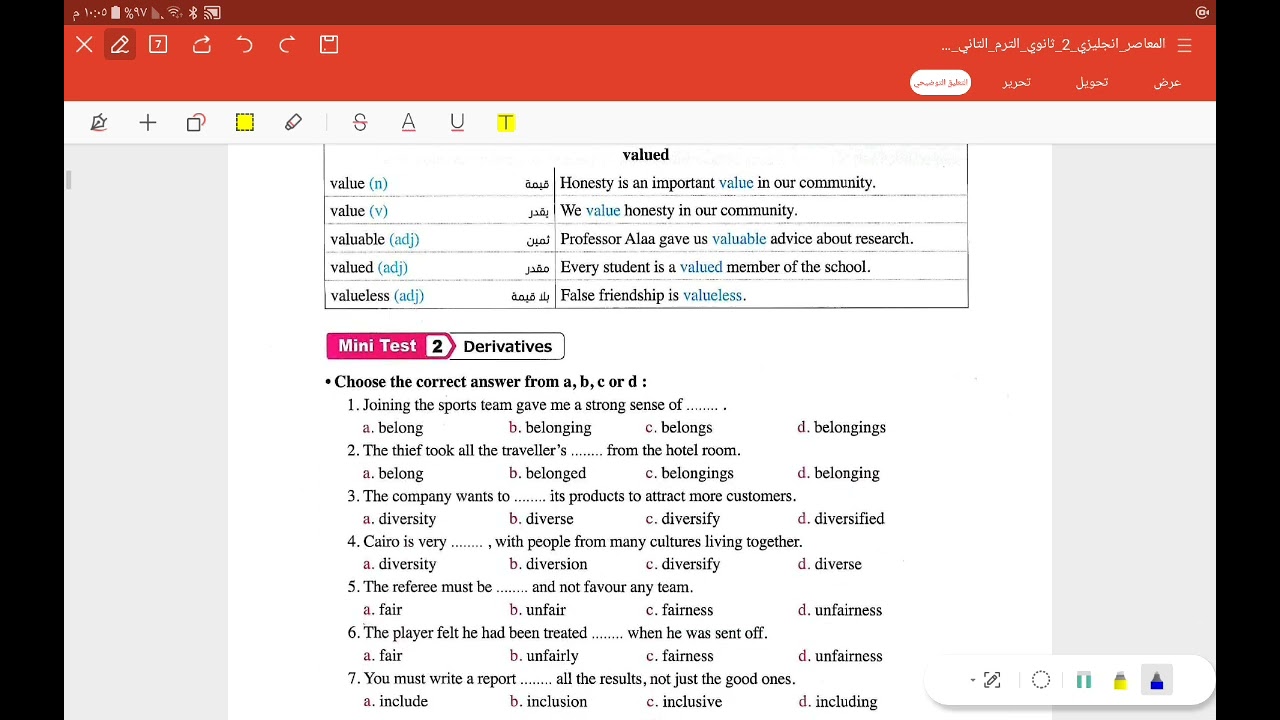The width and height of the screenshot is (1280, 720).
Task: Tap question 2 option b. belonged
Action: click(x=547, y=473)
